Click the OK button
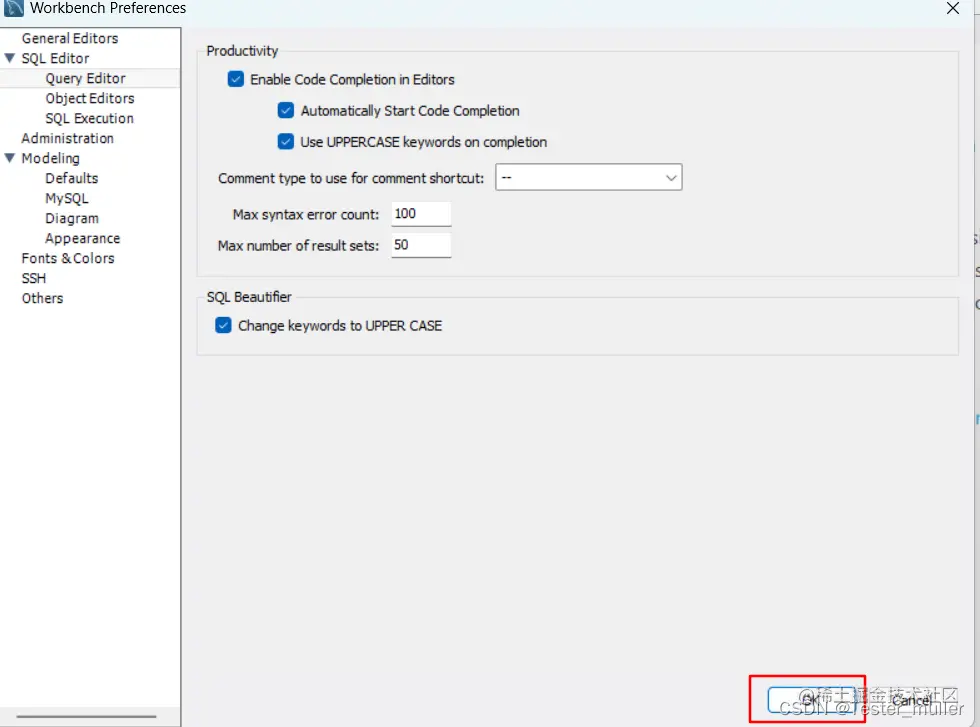Viewport: 980px width, 727px height. 810,700
